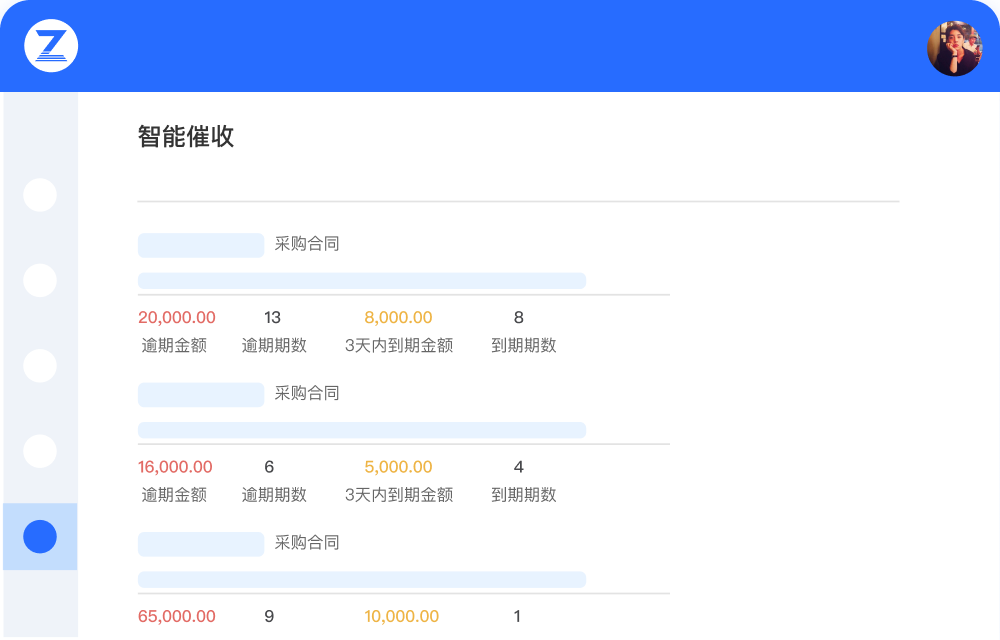Click the 智能催收 page title
1000x640 pixels.
click(x=186, y=137)
